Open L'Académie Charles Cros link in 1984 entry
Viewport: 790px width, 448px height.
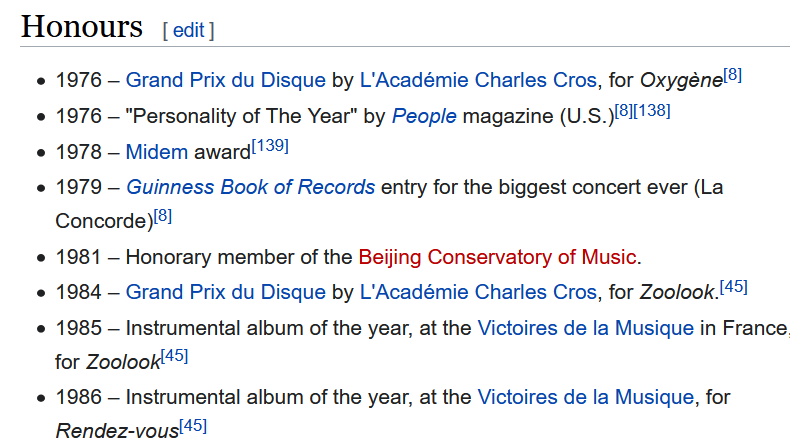click(478, 292)
